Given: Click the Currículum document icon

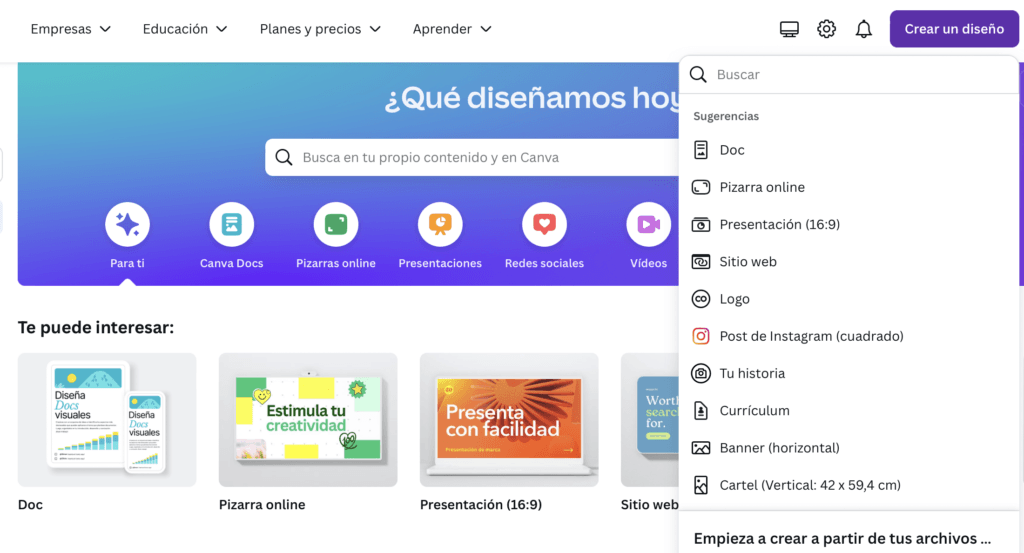Looking at the screenshot, I should coord(701,411).
